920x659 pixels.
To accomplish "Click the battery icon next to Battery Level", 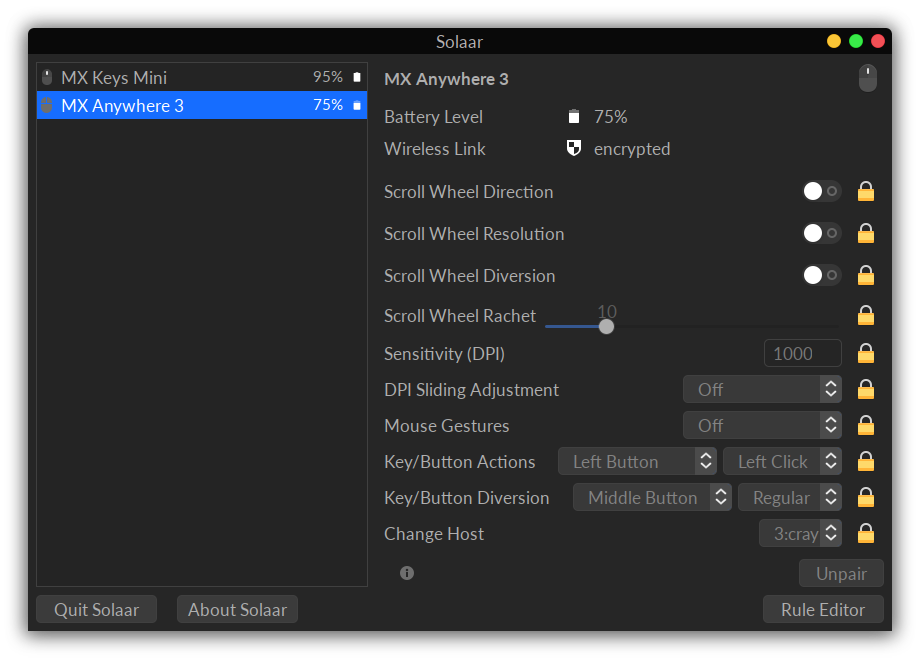I will coord(574,117).
